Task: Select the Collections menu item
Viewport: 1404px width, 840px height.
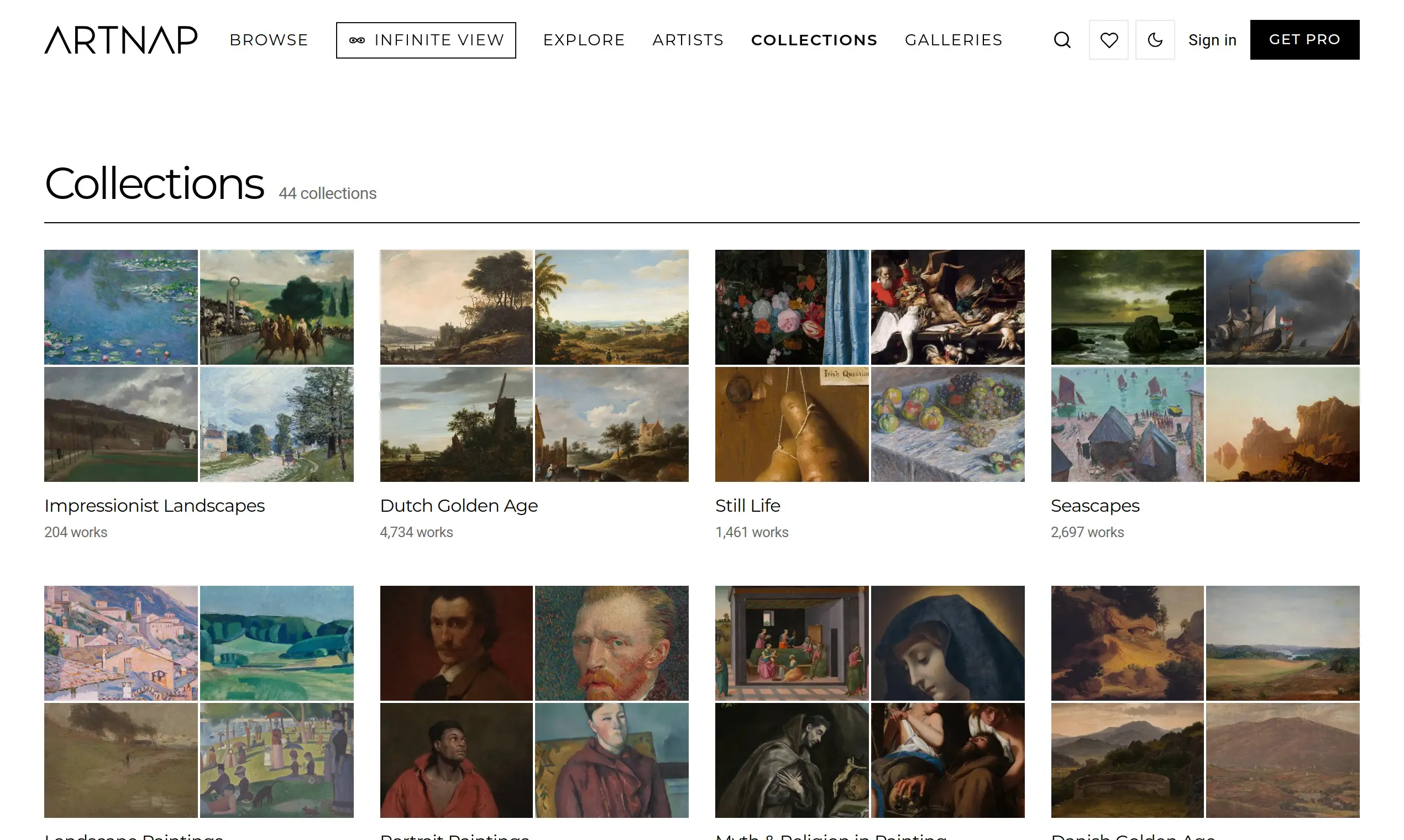Action: 814,40
